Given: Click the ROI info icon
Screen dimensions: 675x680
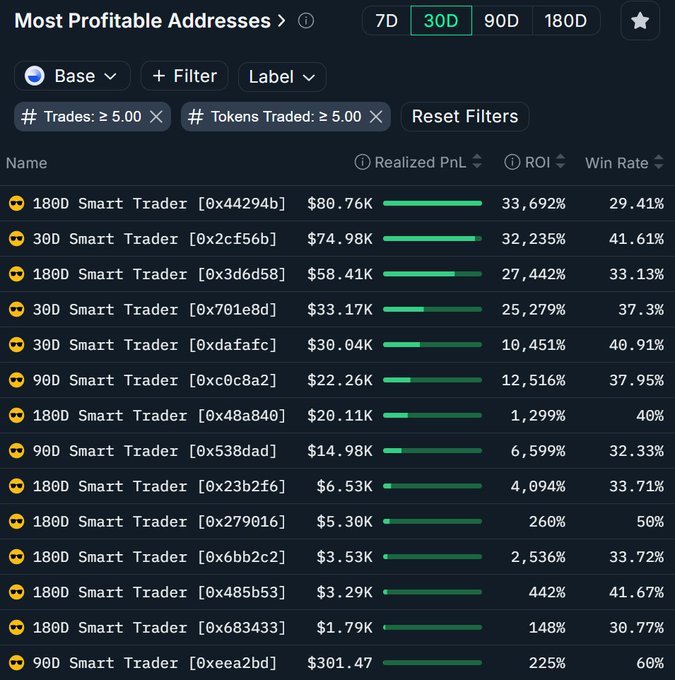Looking at the screenshot, I should pos(512,162).
